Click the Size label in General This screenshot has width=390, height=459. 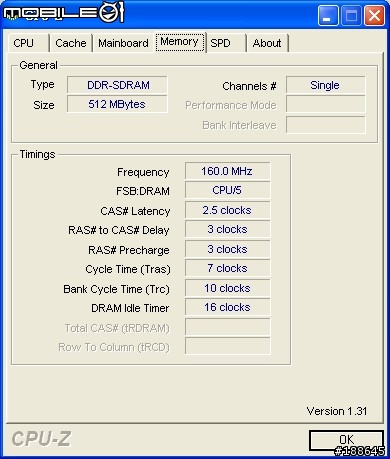[44, 105]
